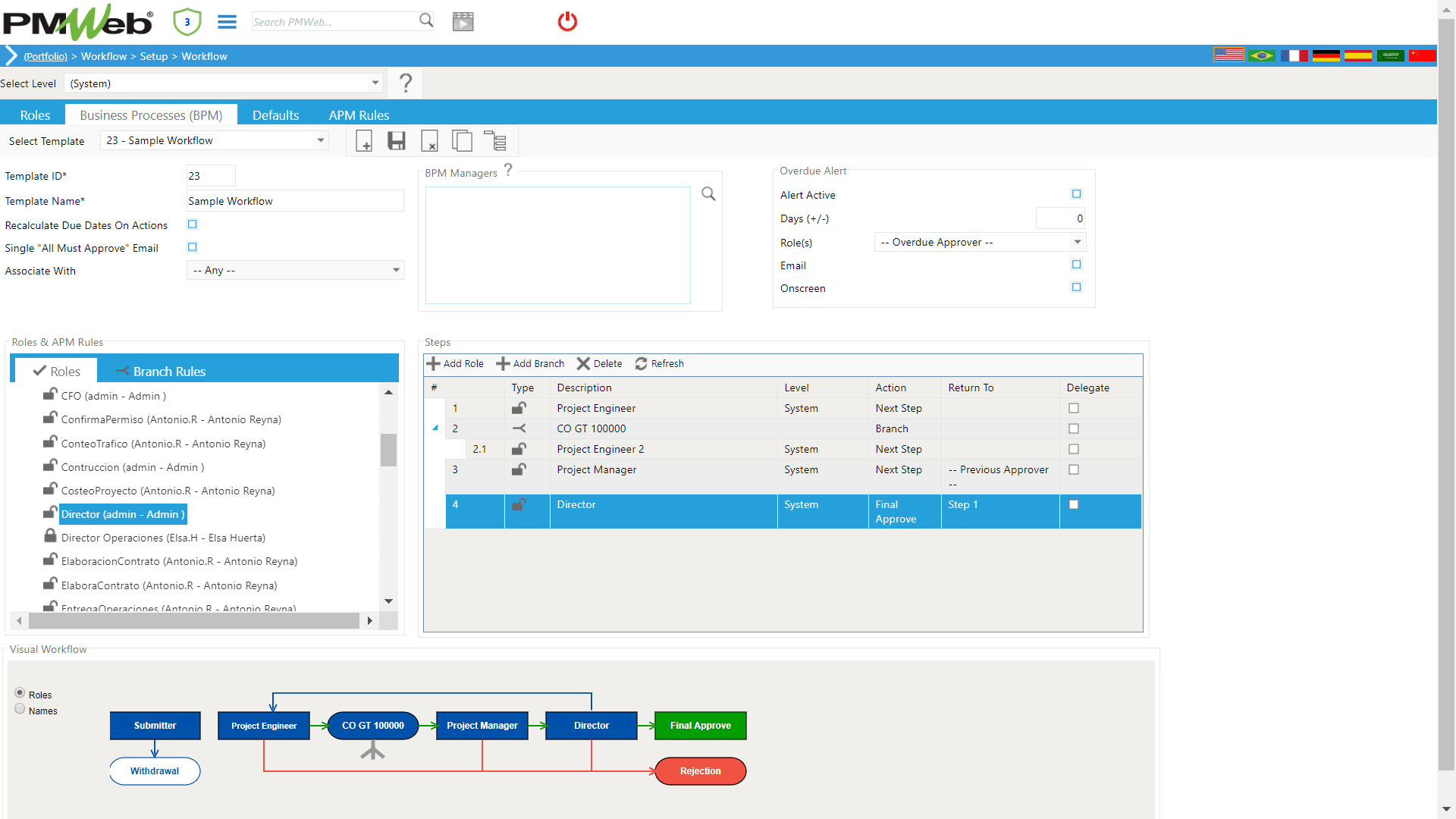Collapse the step 2 branch expander
The height and width of the screenshot is (819, 1456).
coord(435,428)
